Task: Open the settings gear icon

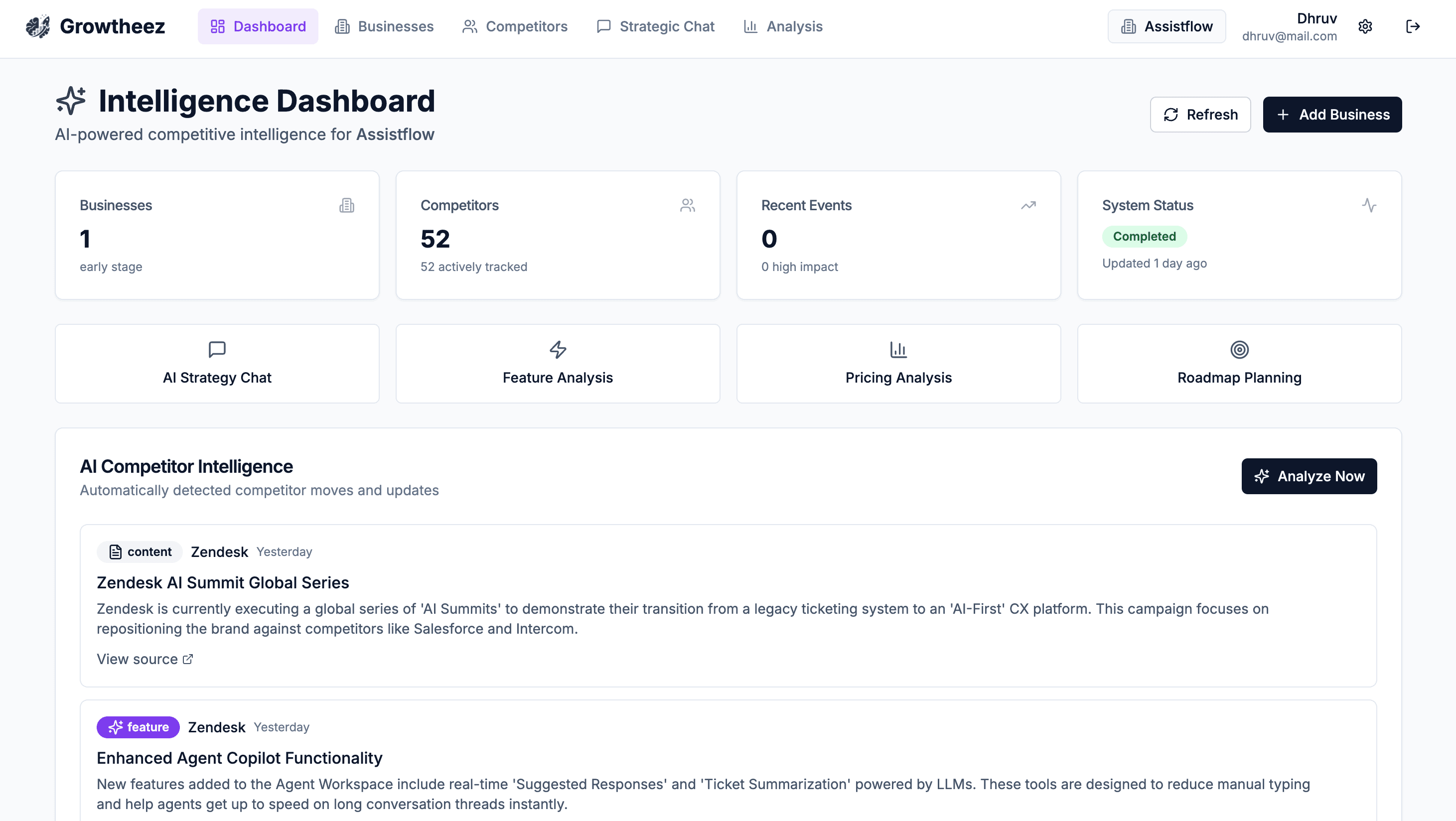Action: 1366,26
